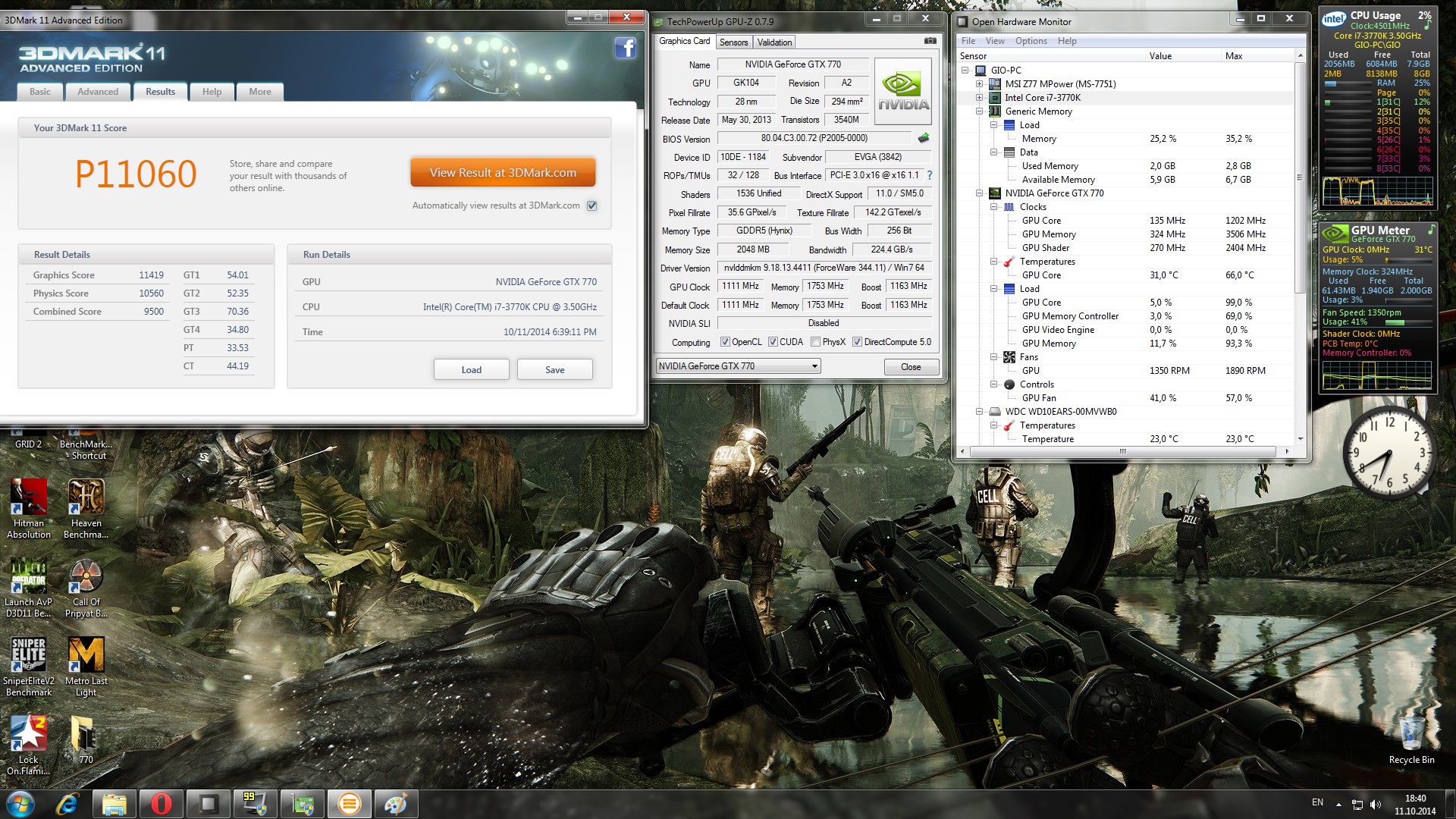Image resolution: width=1456 pixels, height=819 pixels.
Task: Toggle automatically view results checkbox
Action: pyautogui.click(x=592, y=206)
